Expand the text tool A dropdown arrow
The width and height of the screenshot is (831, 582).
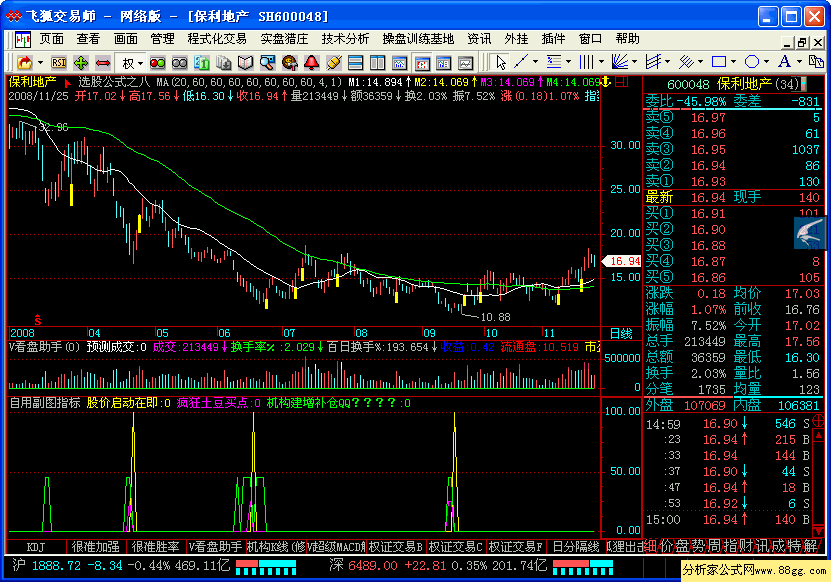tap(799, 62)
